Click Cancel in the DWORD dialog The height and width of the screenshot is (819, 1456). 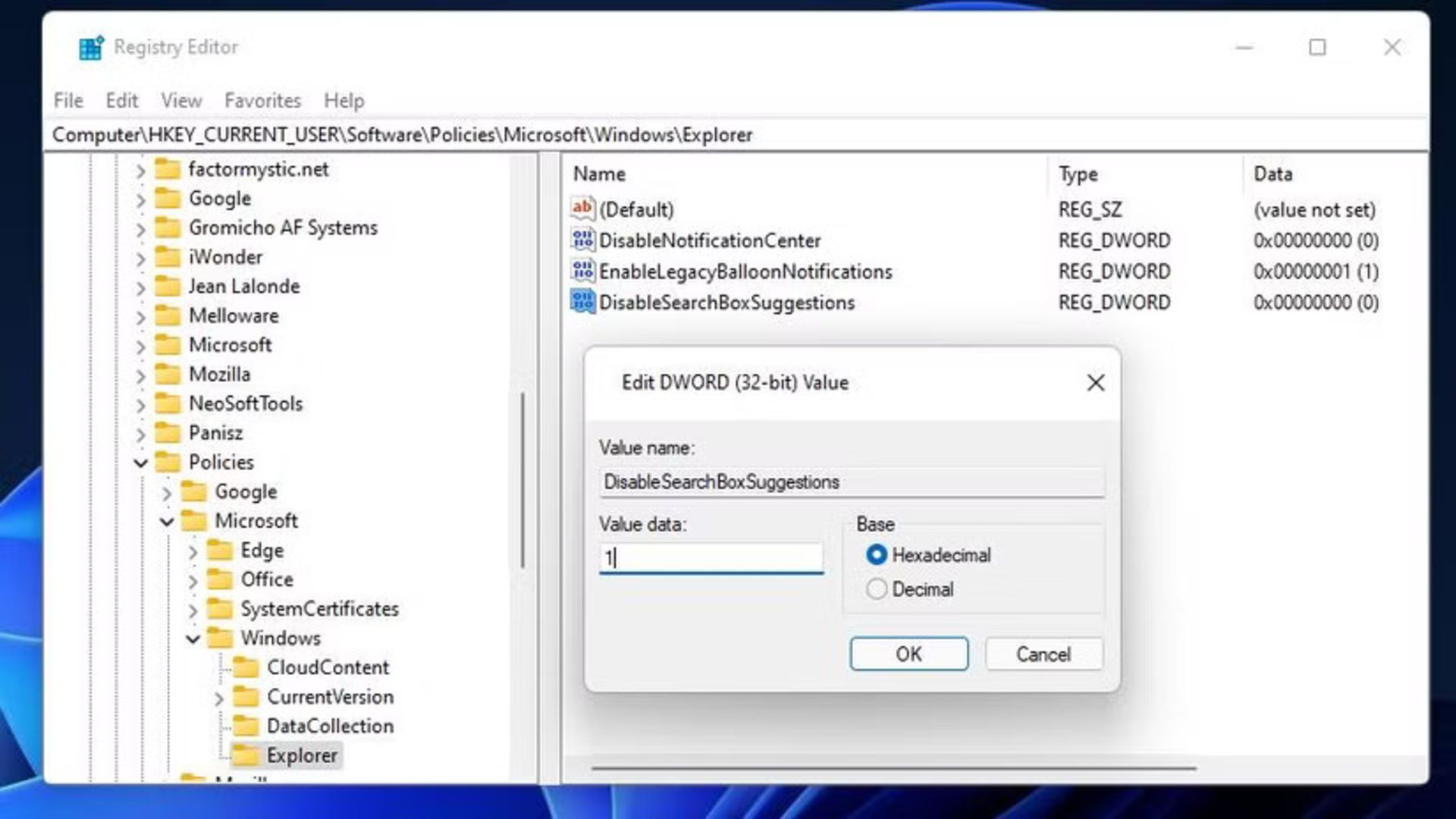click(x=1043, y=654)
